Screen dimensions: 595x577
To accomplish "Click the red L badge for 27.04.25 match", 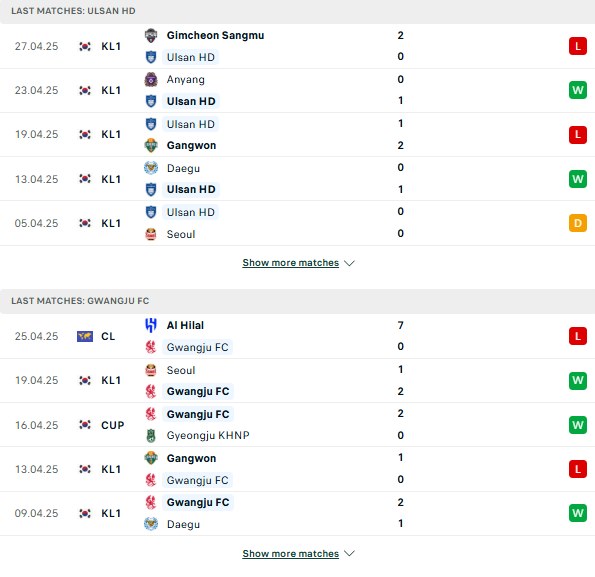I will pos(578,46).
